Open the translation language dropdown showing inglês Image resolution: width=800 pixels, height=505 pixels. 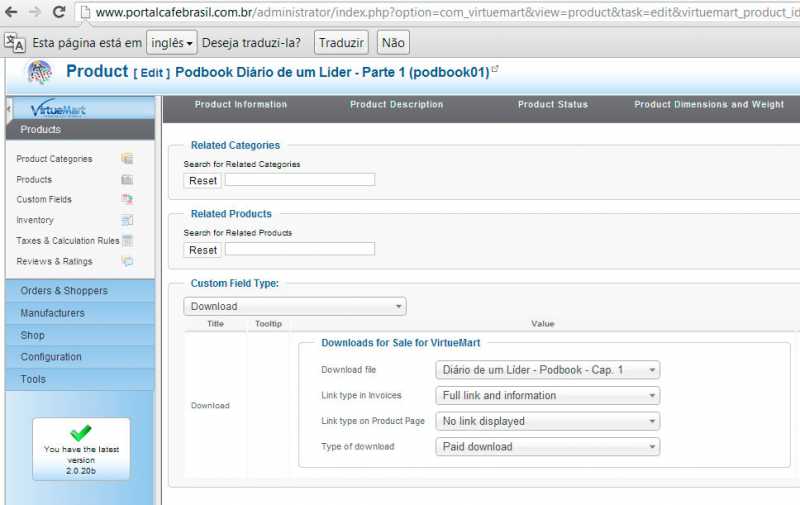(x=171, y=43)
